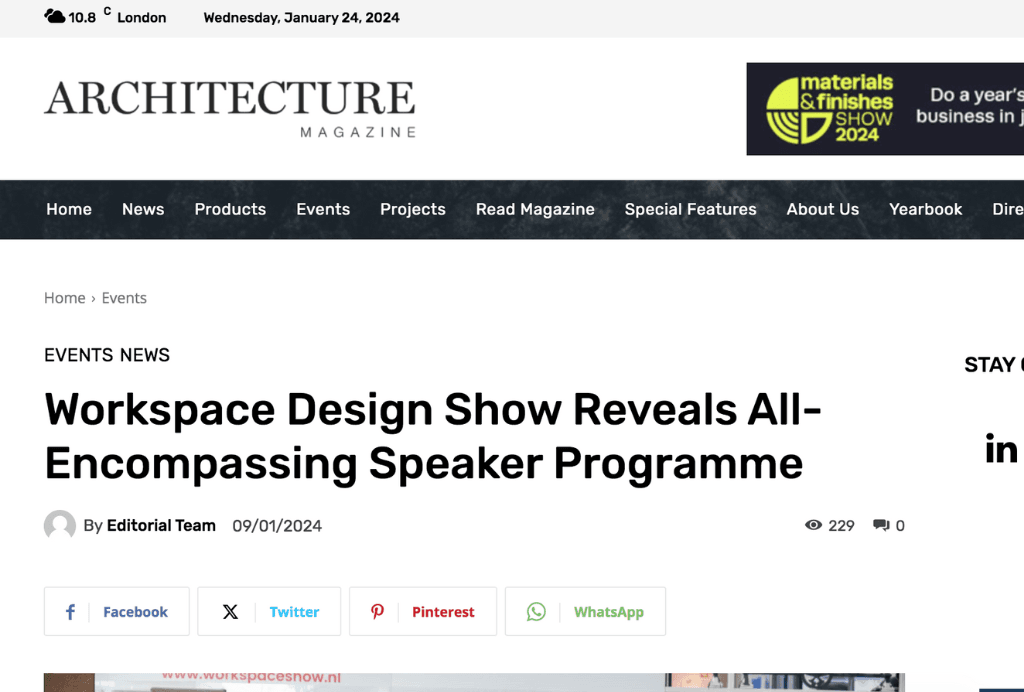Click the Editorial Team author link
1024x692 pixels.
[x=161, y=526]
